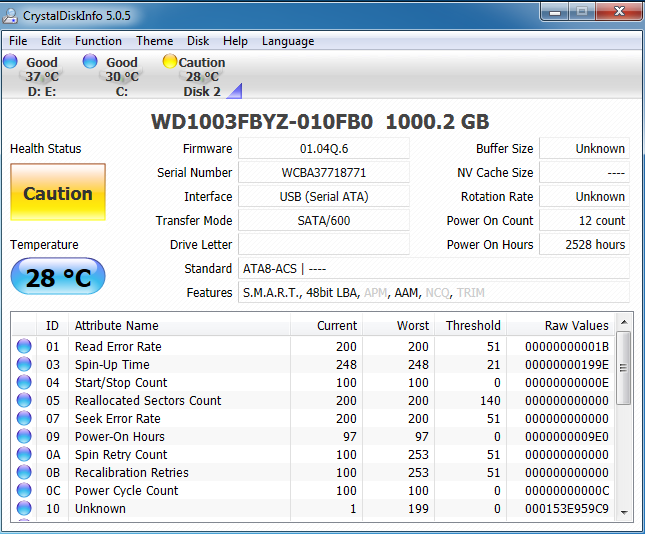Select the C: drive status orb

[x=90, y=61]
